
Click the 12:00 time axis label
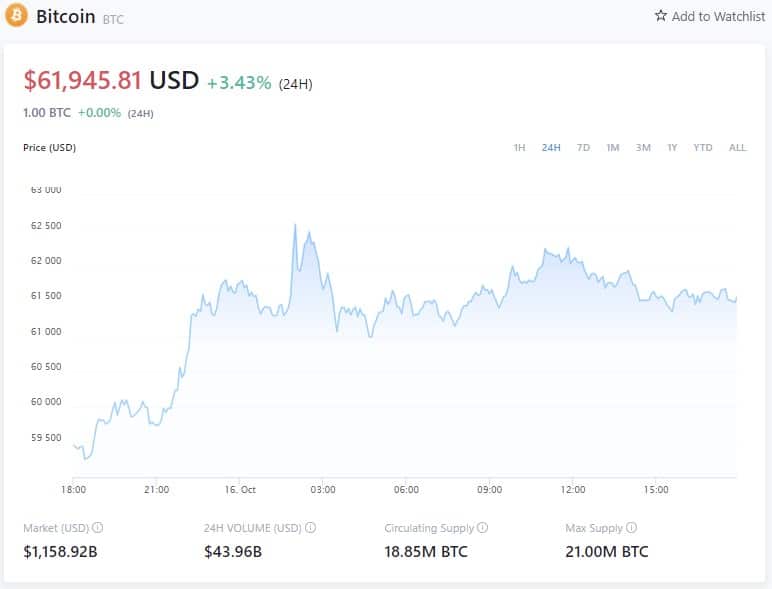[573, 490]
